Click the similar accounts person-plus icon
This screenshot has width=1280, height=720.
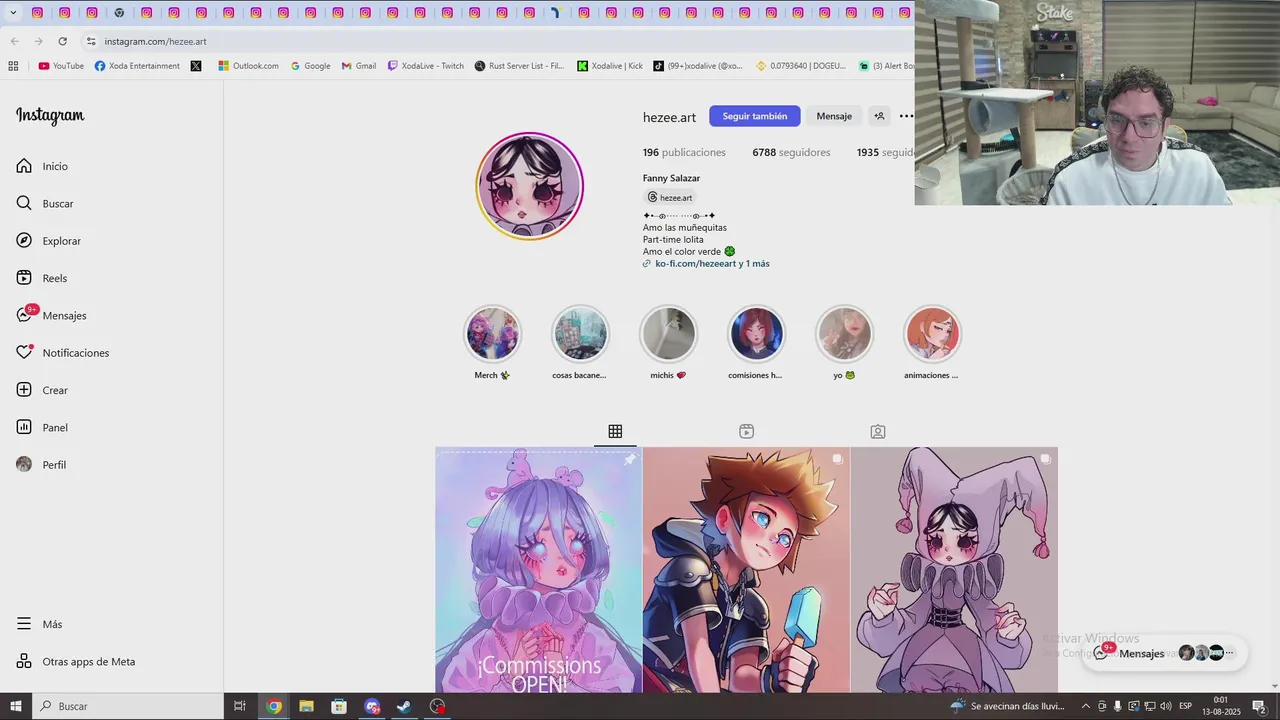pyautogui.click(x=879, y=116)
